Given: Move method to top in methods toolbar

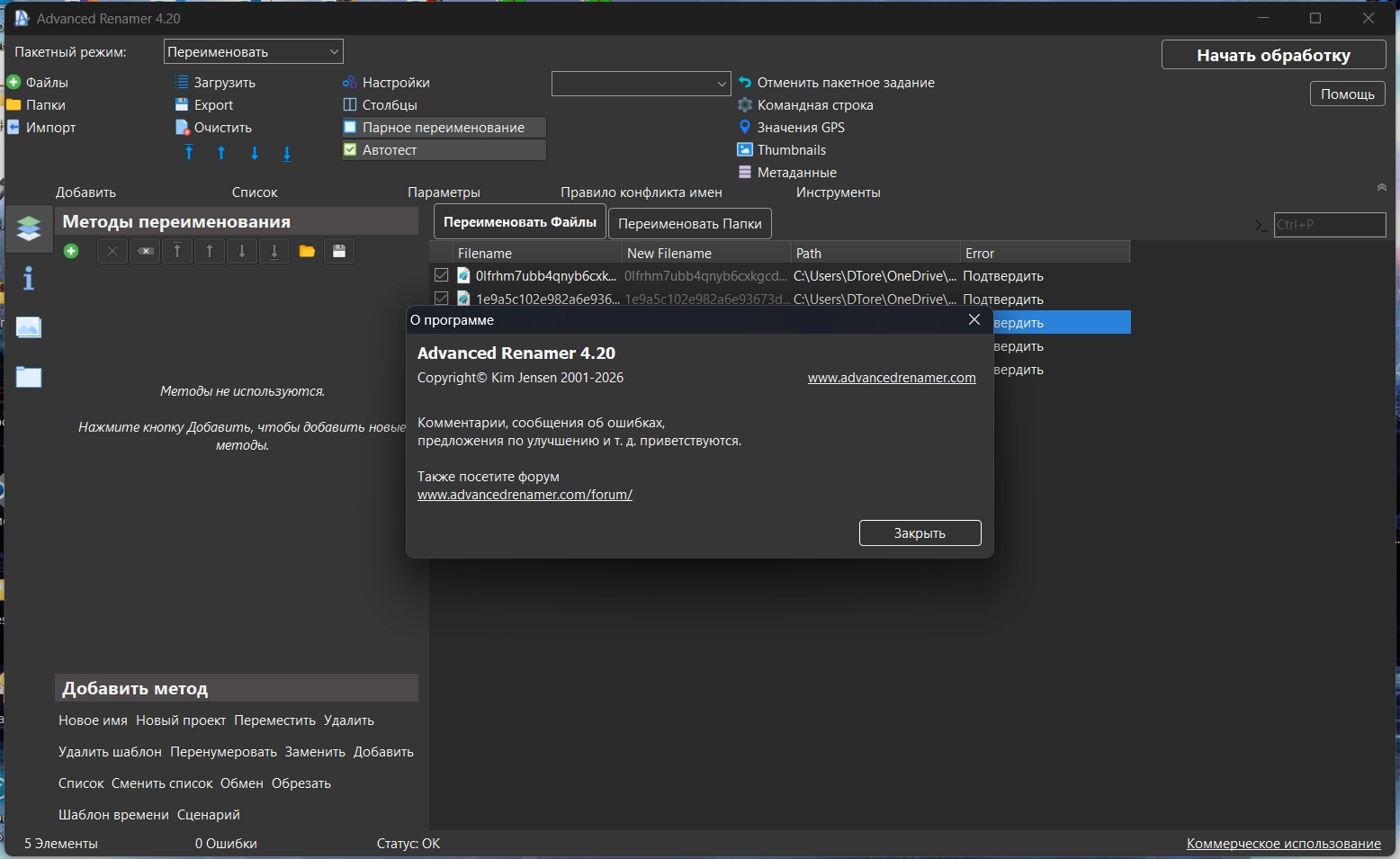Looking at the screenshot, I should pyautogui.click(x=177, y=252).
